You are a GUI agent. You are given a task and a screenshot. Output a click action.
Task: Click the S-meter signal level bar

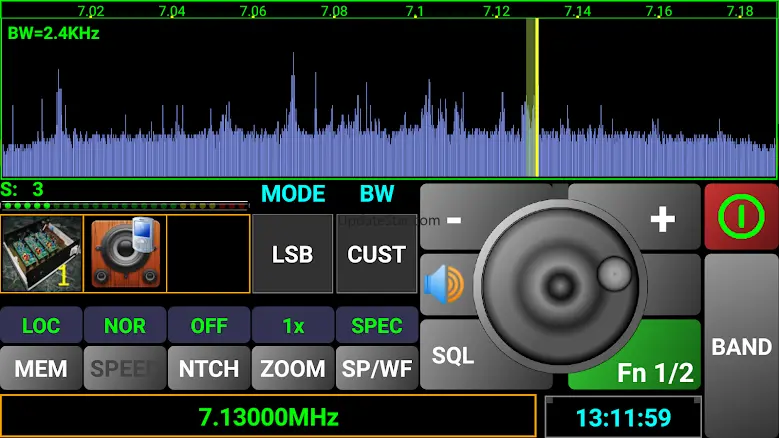point(124,206)
